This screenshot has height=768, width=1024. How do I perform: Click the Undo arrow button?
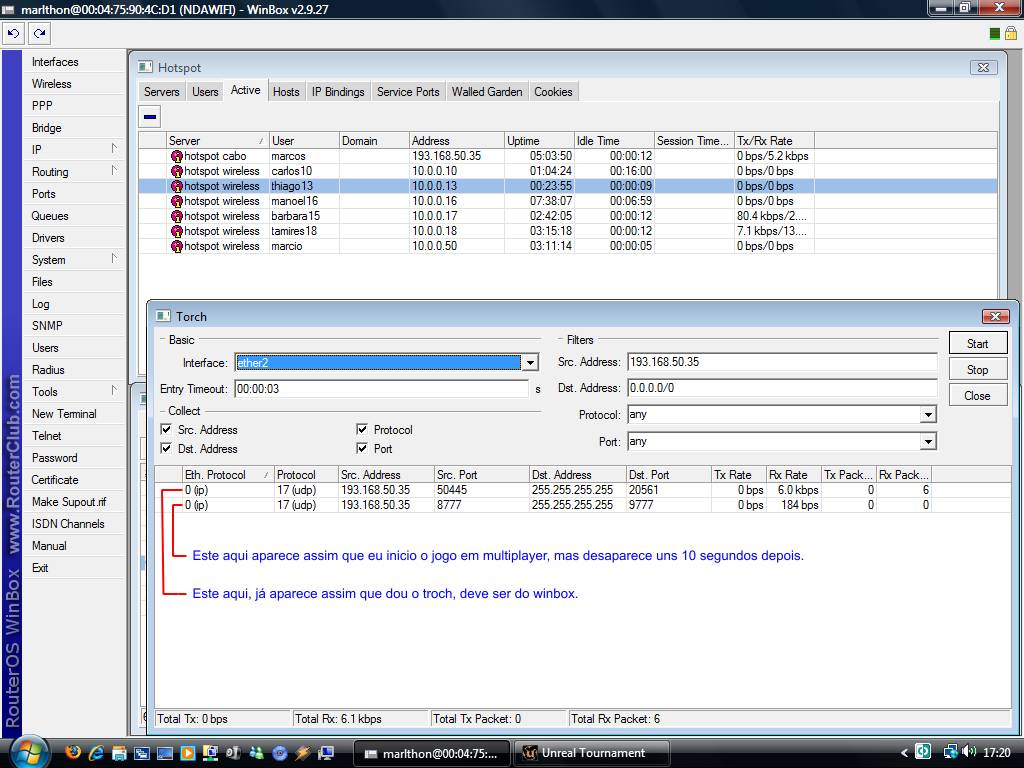coord(13,33)
